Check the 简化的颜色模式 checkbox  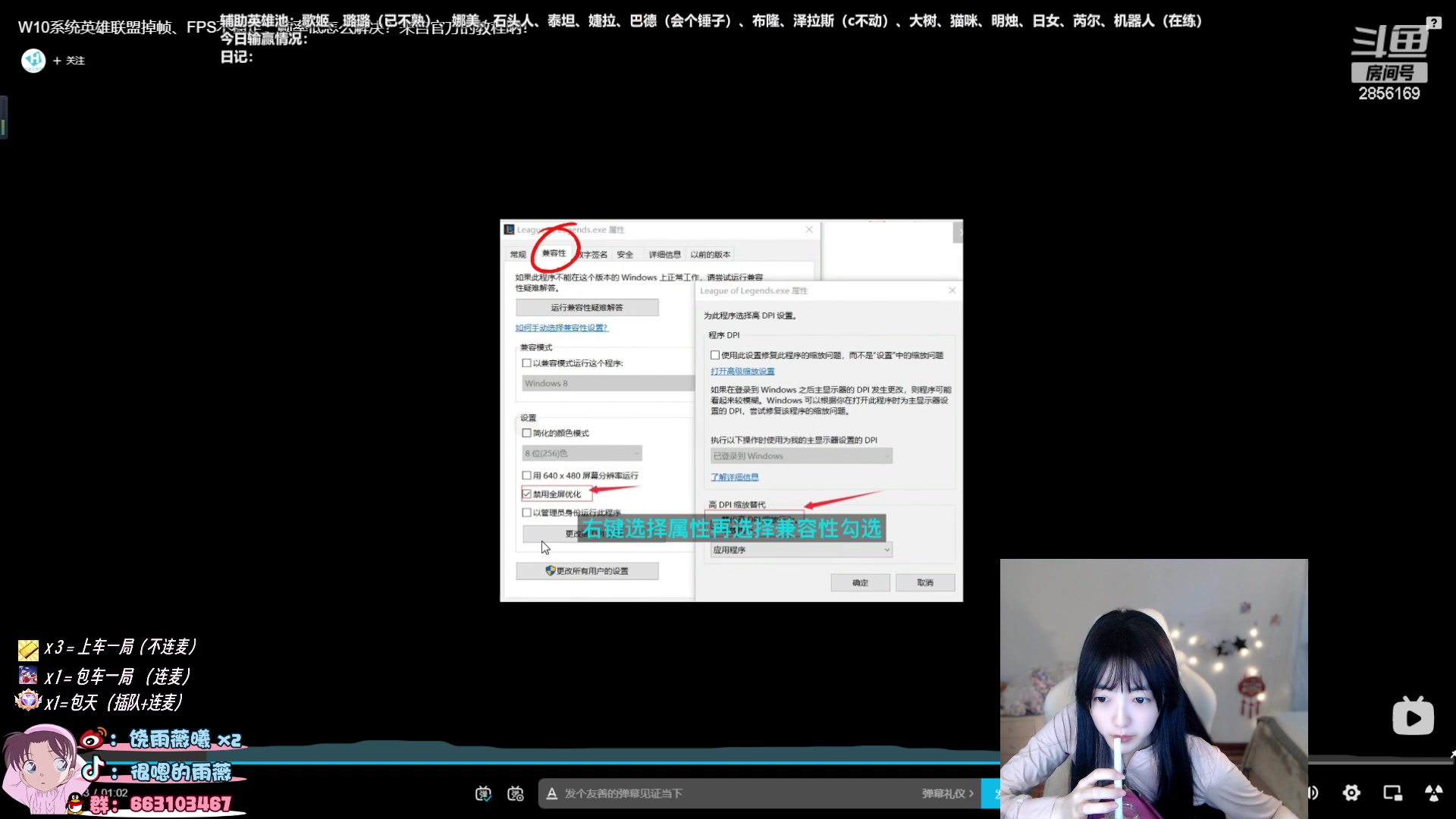point(526,433)
